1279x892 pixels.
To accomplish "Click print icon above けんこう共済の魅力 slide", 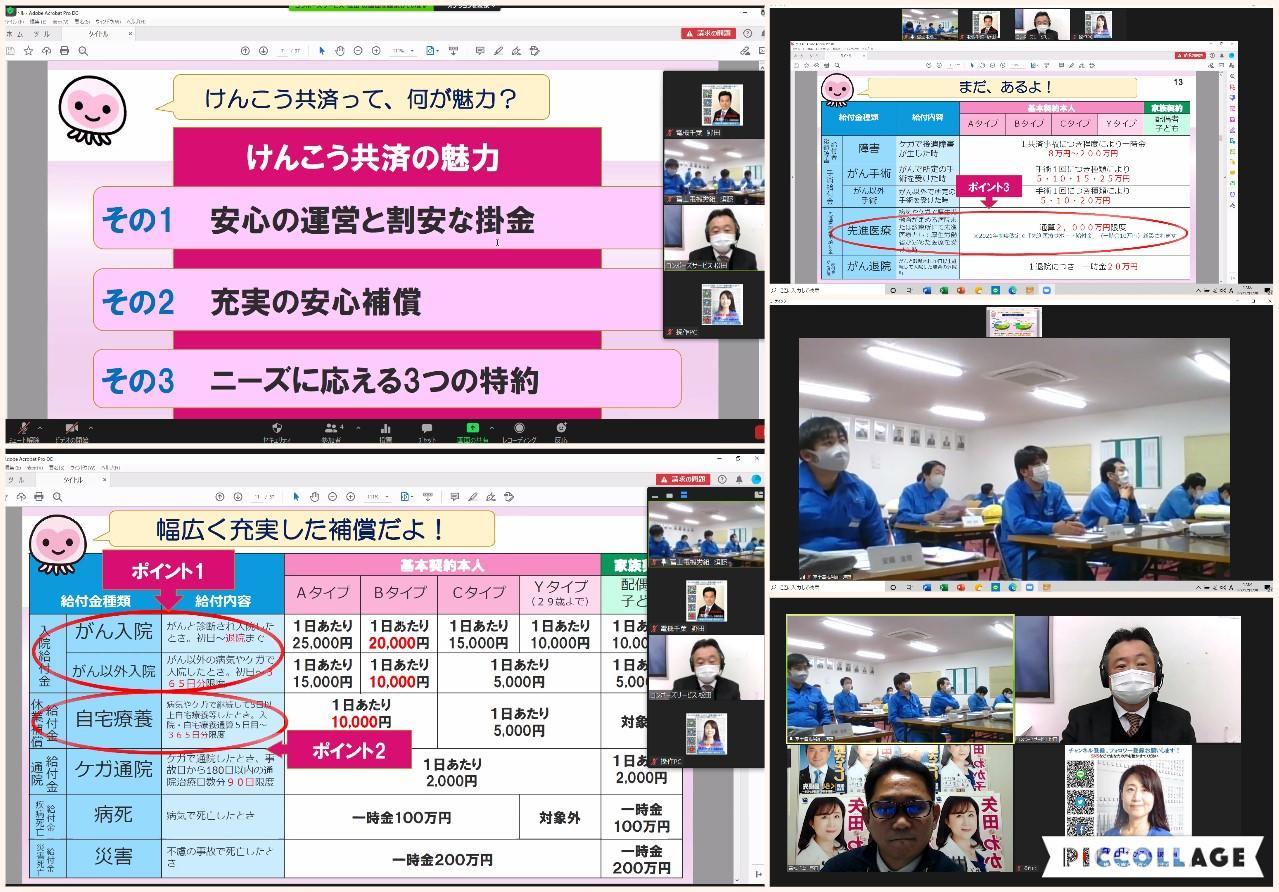I will tap(64, 51).
